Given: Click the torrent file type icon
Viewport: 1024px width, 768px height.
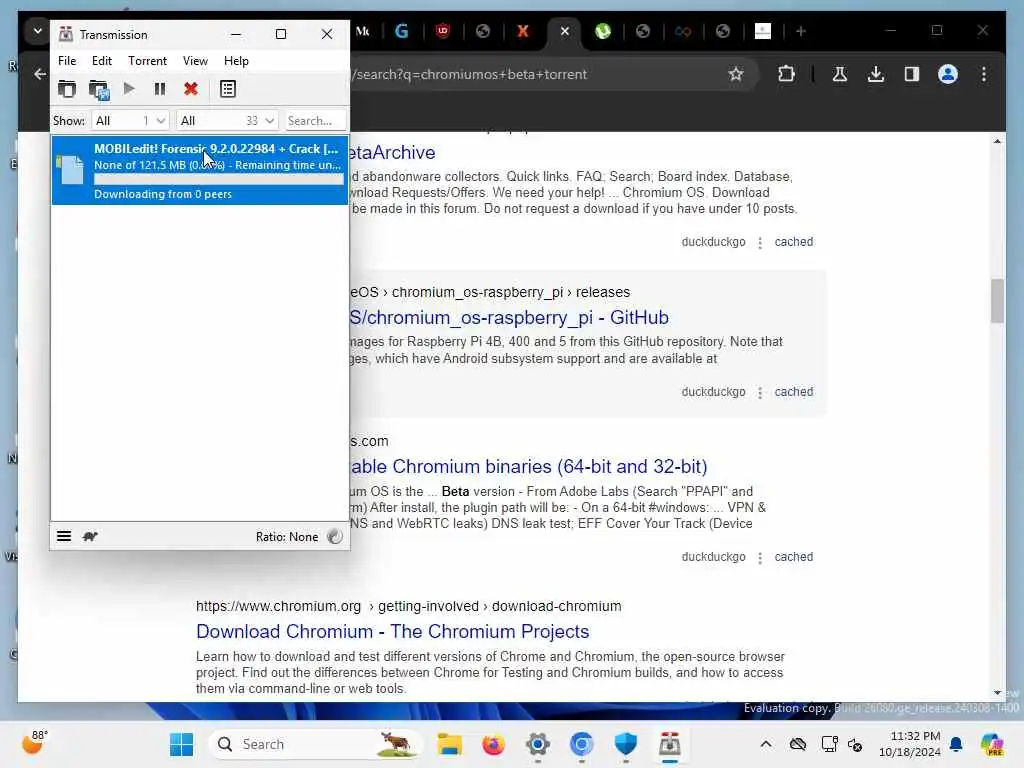Looking at the screenshot, I should [71, 170].
